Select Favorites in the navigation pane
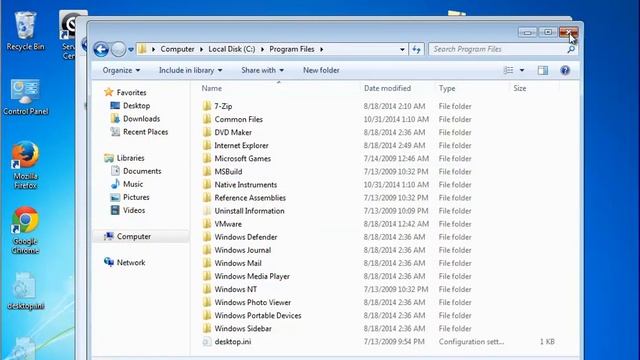The width and height of the screenshot is (640, 360). [125, 93]
